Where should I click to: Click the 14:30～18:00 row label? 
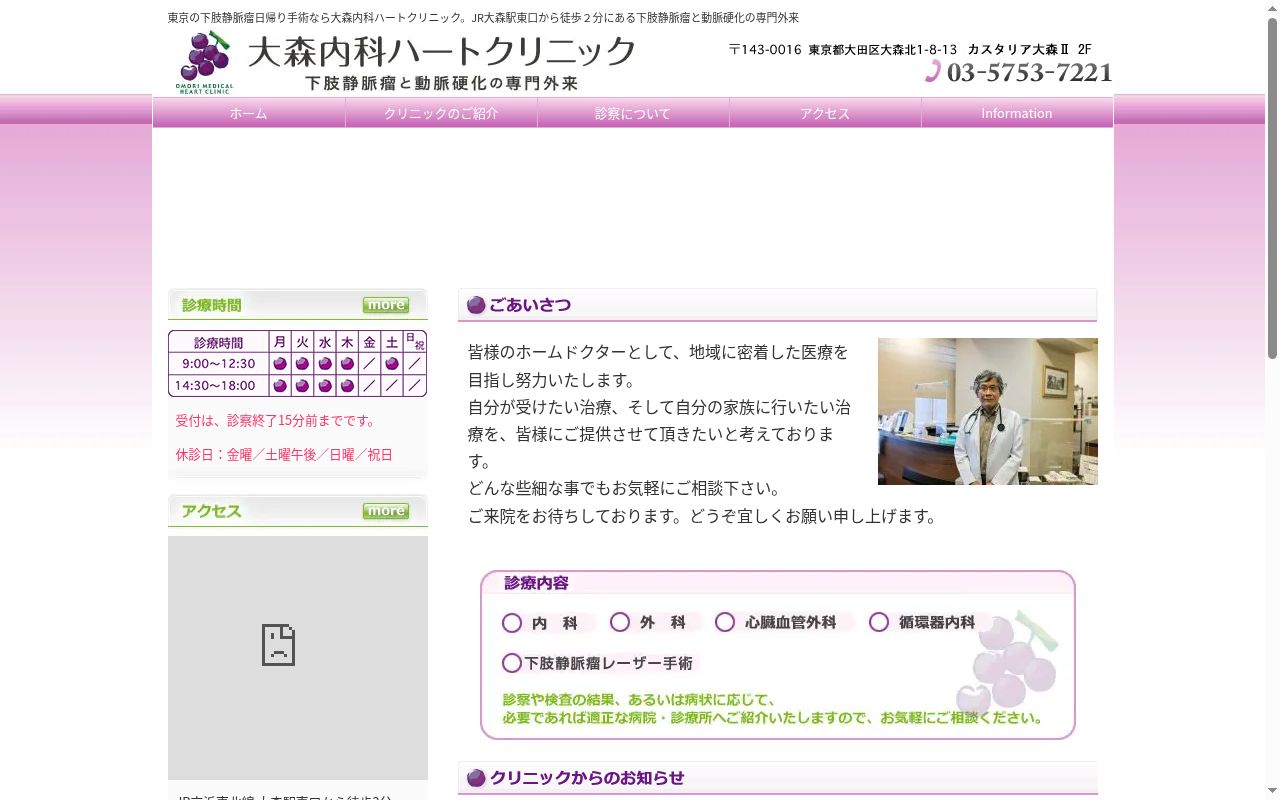[215, 385]
